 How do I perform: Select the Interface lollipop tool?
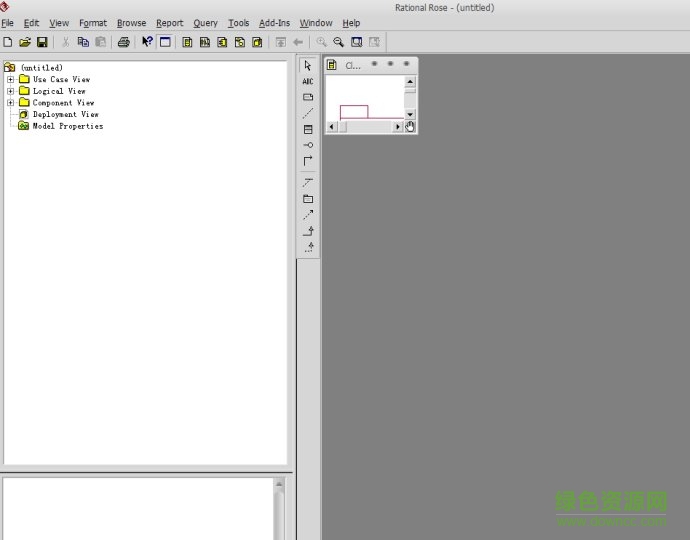(308, 145)
